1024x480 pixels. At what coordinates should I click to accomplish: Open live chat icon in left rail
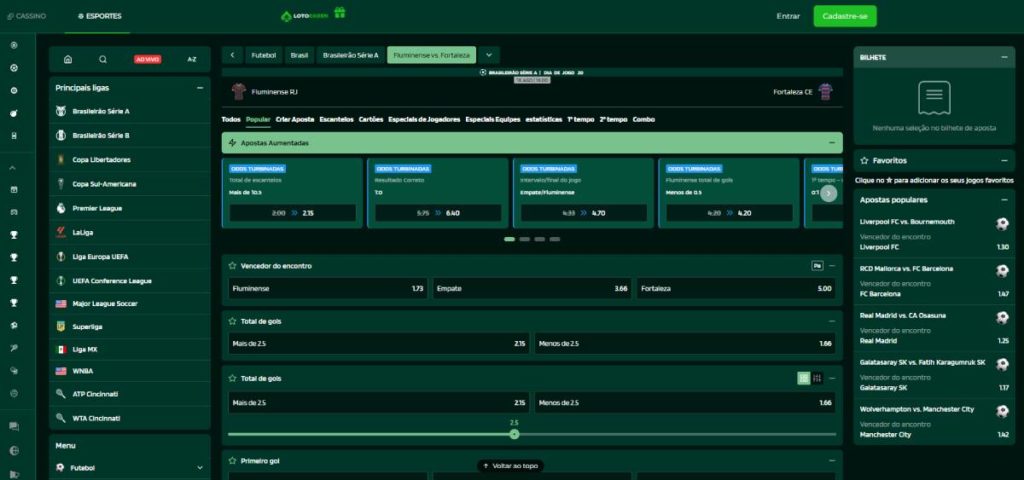pyautogui.click(x=14, y=426)
